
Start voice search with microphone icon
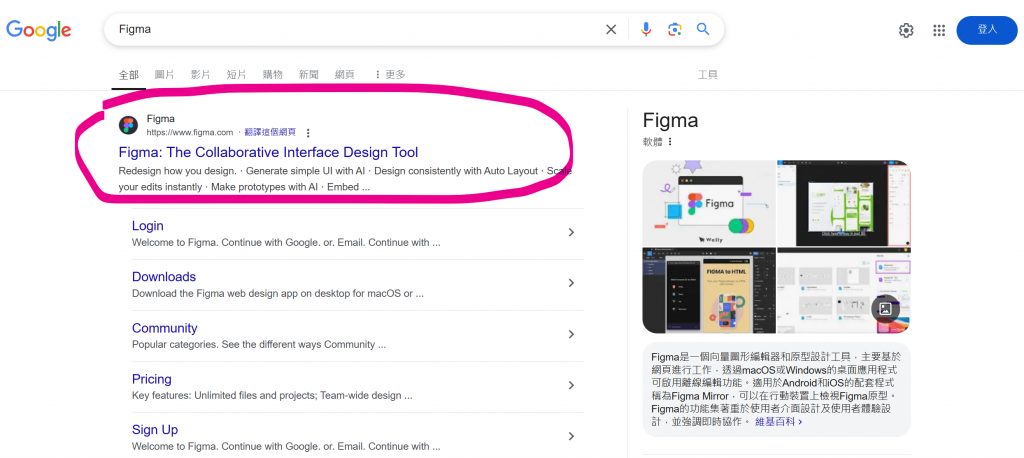coord(646,29)
